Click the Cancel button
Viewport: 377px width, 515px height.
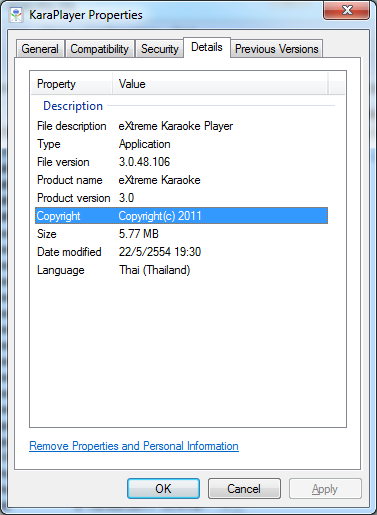tap(244, 489)
